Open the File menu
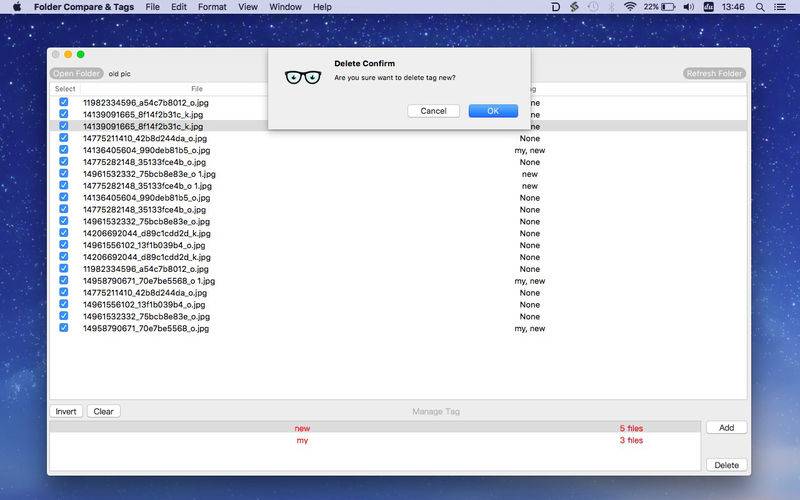 pos(152,7)
